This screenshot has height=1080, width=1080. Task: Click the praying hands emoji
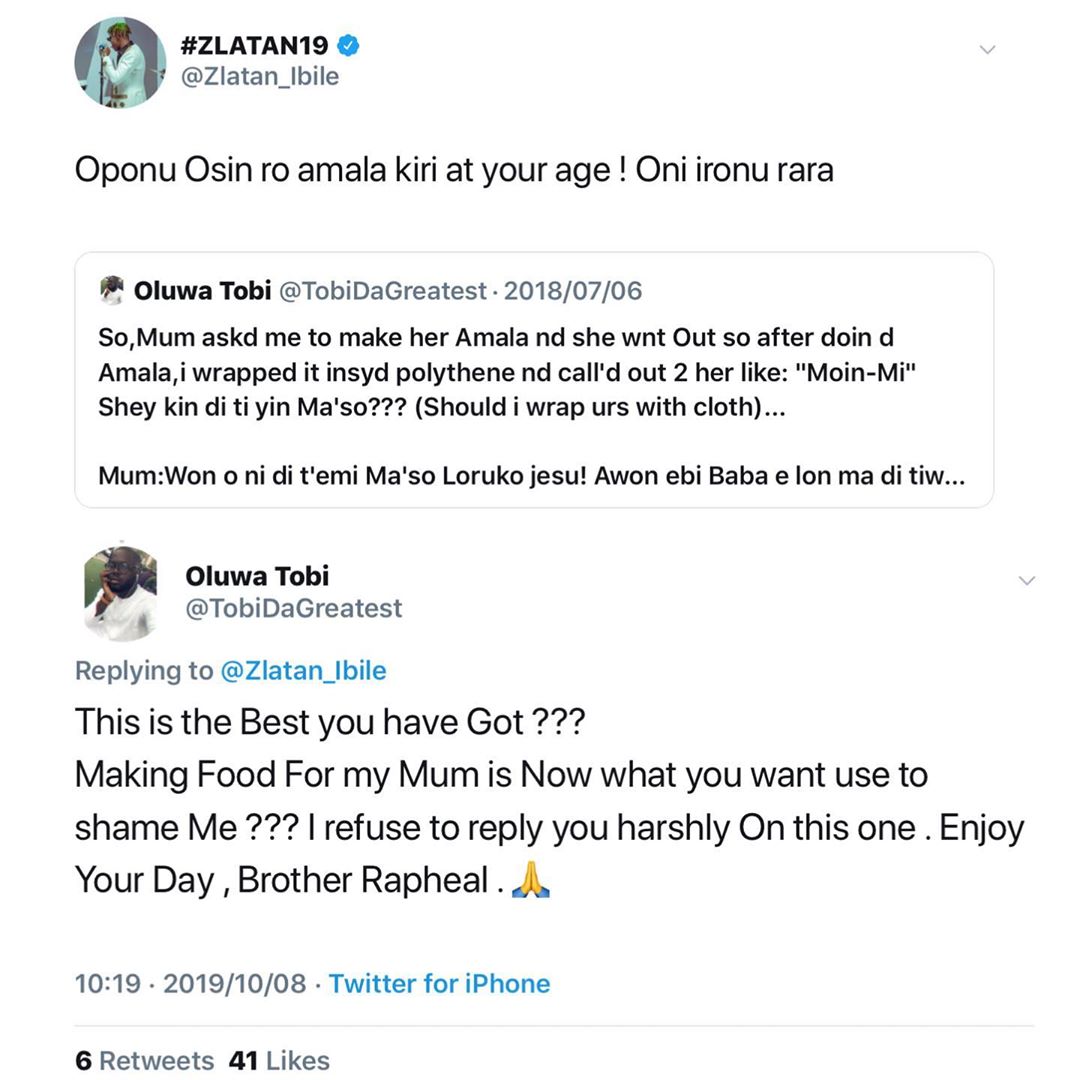tap(531, 880)
